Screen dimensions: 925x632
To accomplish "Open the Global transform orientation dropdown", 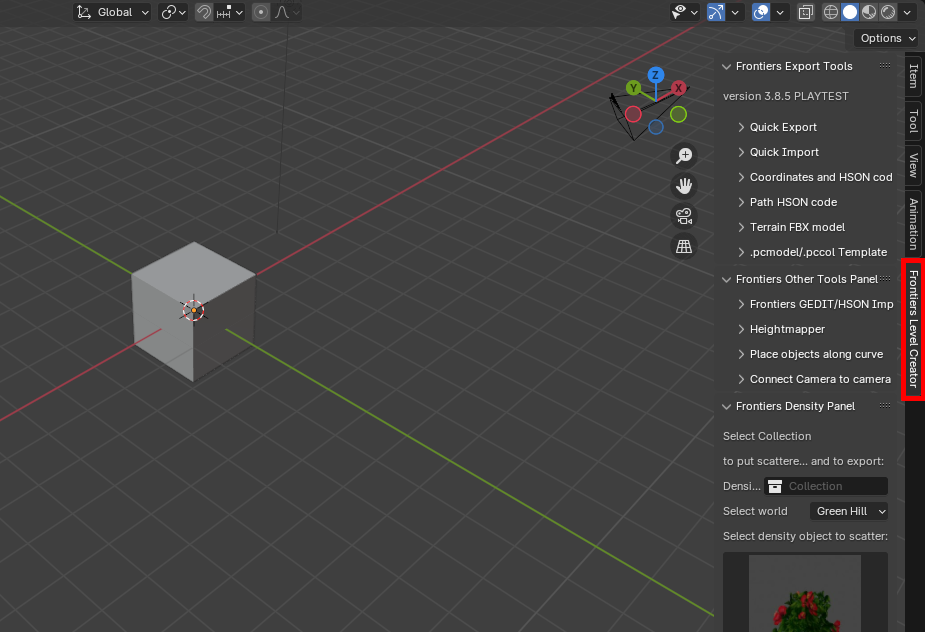I will click(112, 12).
